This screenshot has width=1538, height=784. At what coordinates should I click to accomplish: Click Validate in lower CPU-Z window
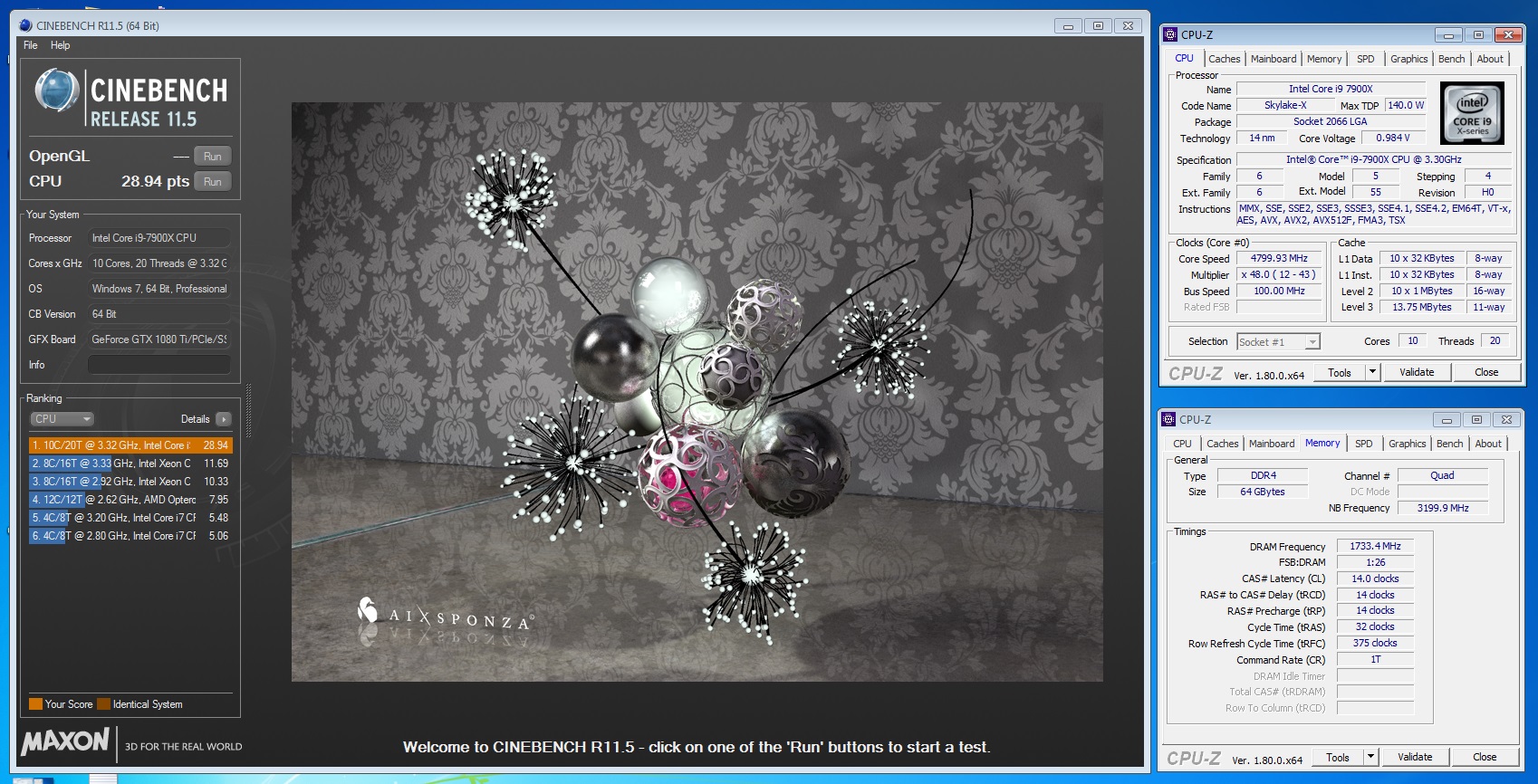(x=1415, y=757)
